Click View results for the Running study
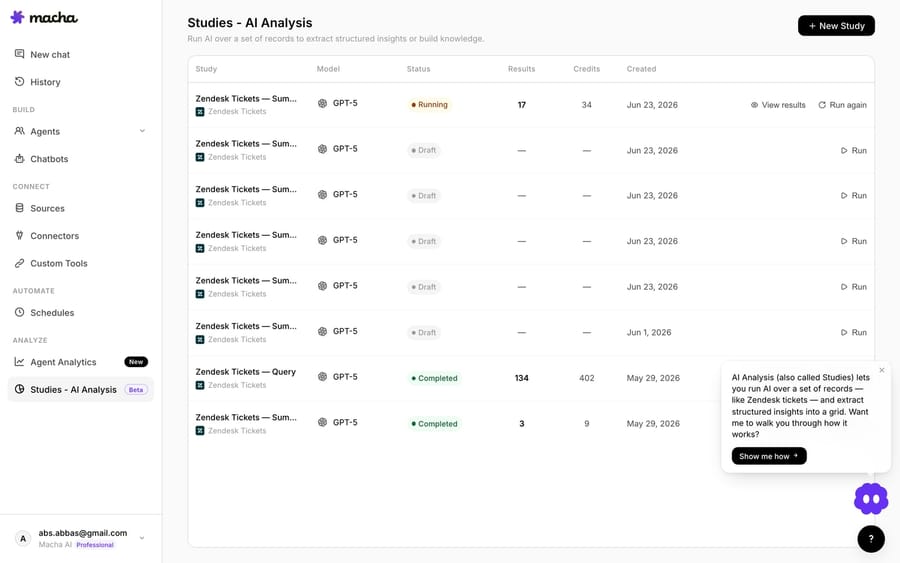This screenshot has width=900, height=563. [x=778, y=105]
